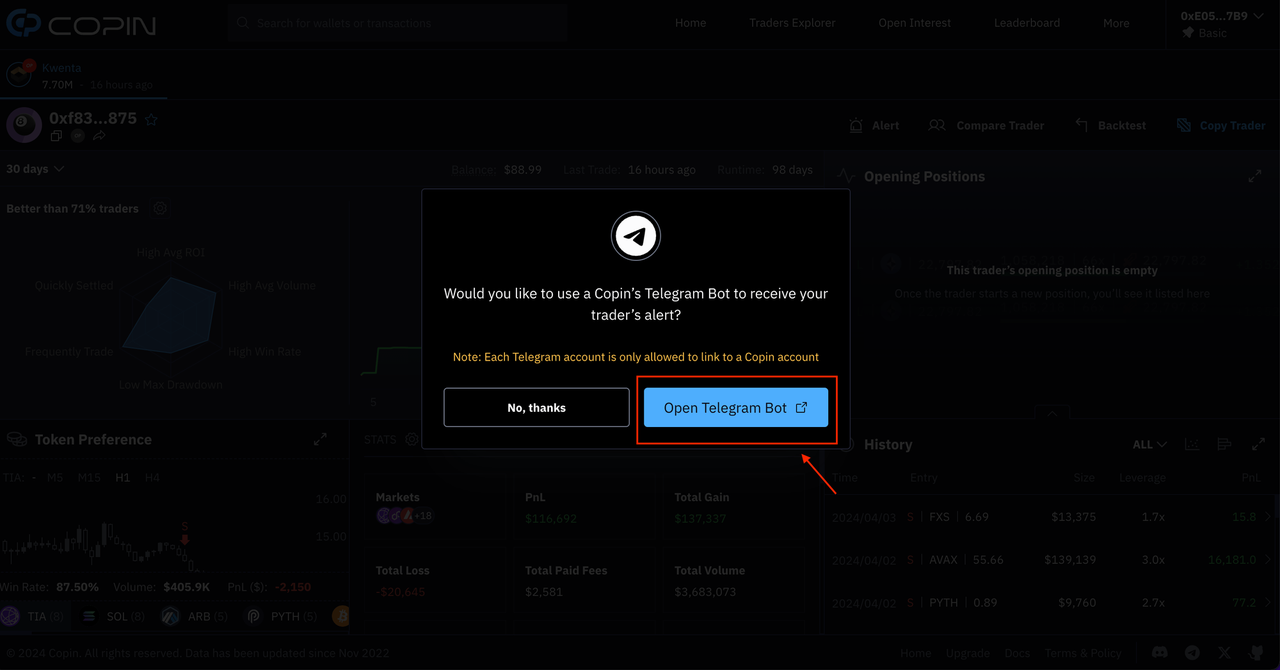Screen dimensions: 1280x670
Task: Open the Leaderboard menu item
Action: [x=1026, y=23]
